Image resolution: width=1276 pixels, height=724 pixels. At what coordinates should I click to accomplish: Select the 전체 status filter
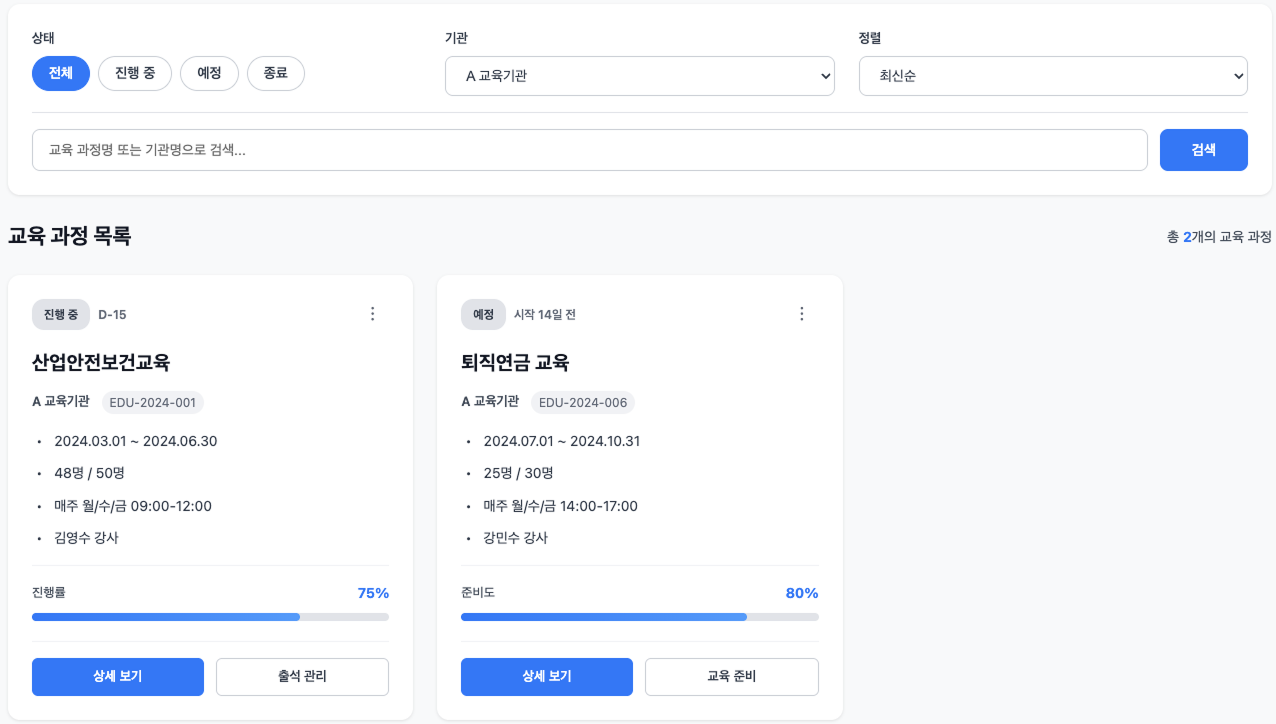(61, 72)
